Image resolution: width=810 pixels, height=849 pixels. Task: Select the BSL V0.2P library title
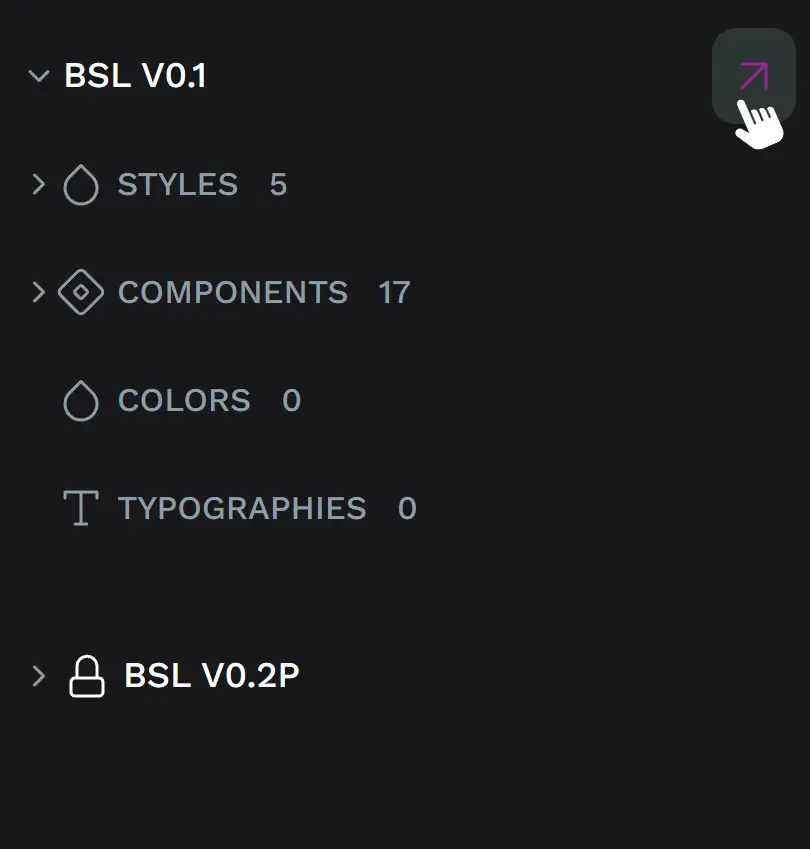click(212, 676)
